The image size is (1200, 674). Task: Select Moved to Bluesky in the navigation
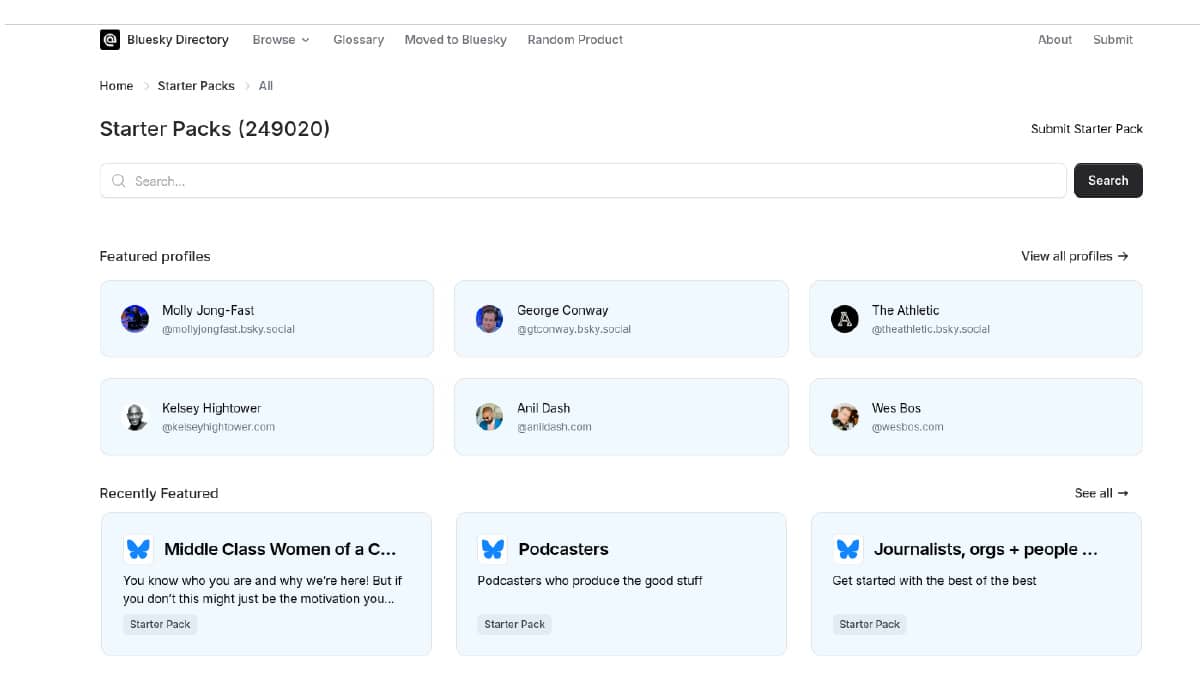click(455, 39)
